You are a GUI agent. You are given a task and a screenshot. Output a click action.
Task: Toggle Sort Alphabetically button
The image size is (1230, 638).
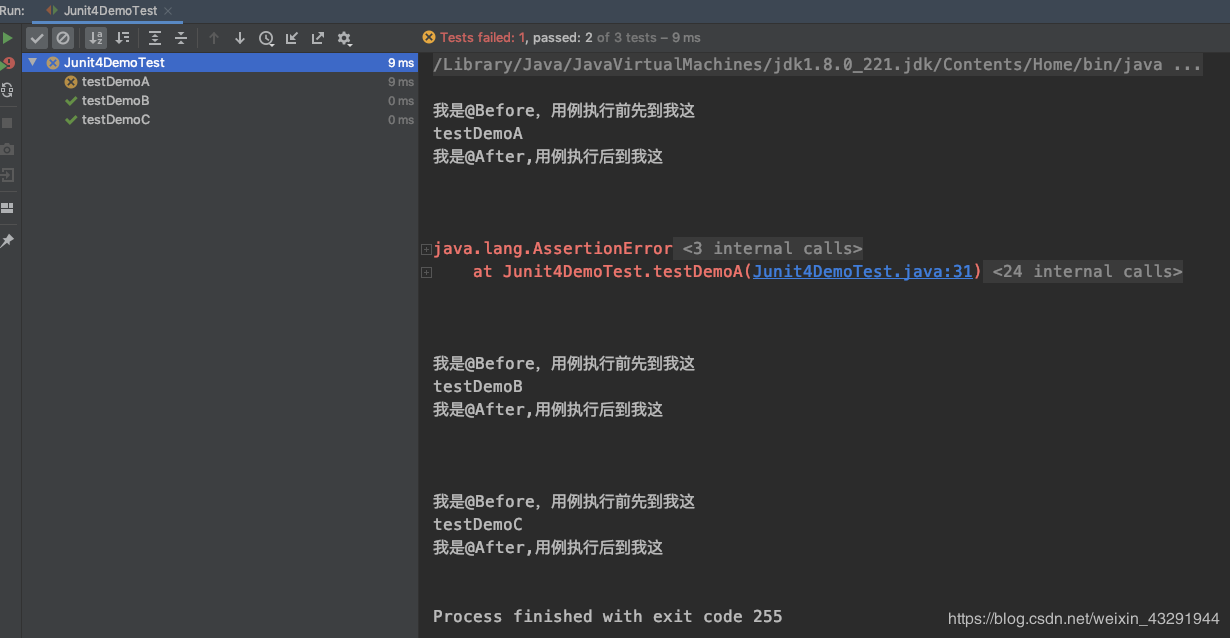(x=96, y=38)
